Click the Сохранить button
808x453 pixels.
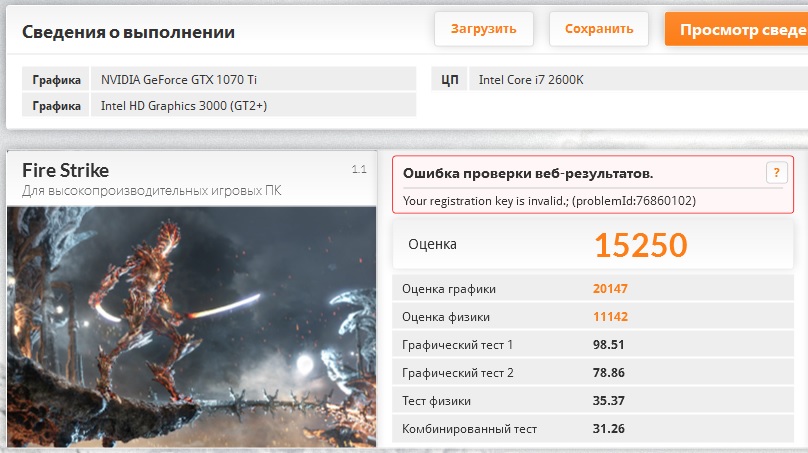tap(599, 29)
